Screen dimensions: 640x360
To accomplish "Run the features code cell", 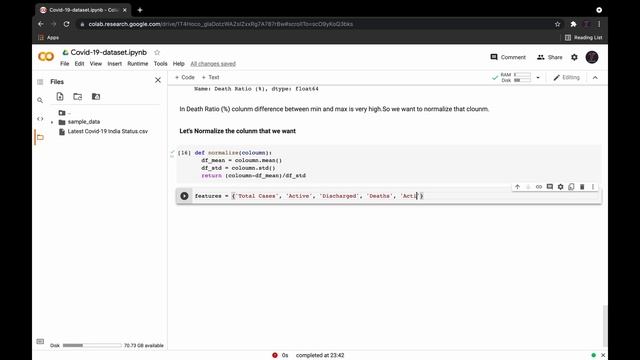I will pos(184,196).
